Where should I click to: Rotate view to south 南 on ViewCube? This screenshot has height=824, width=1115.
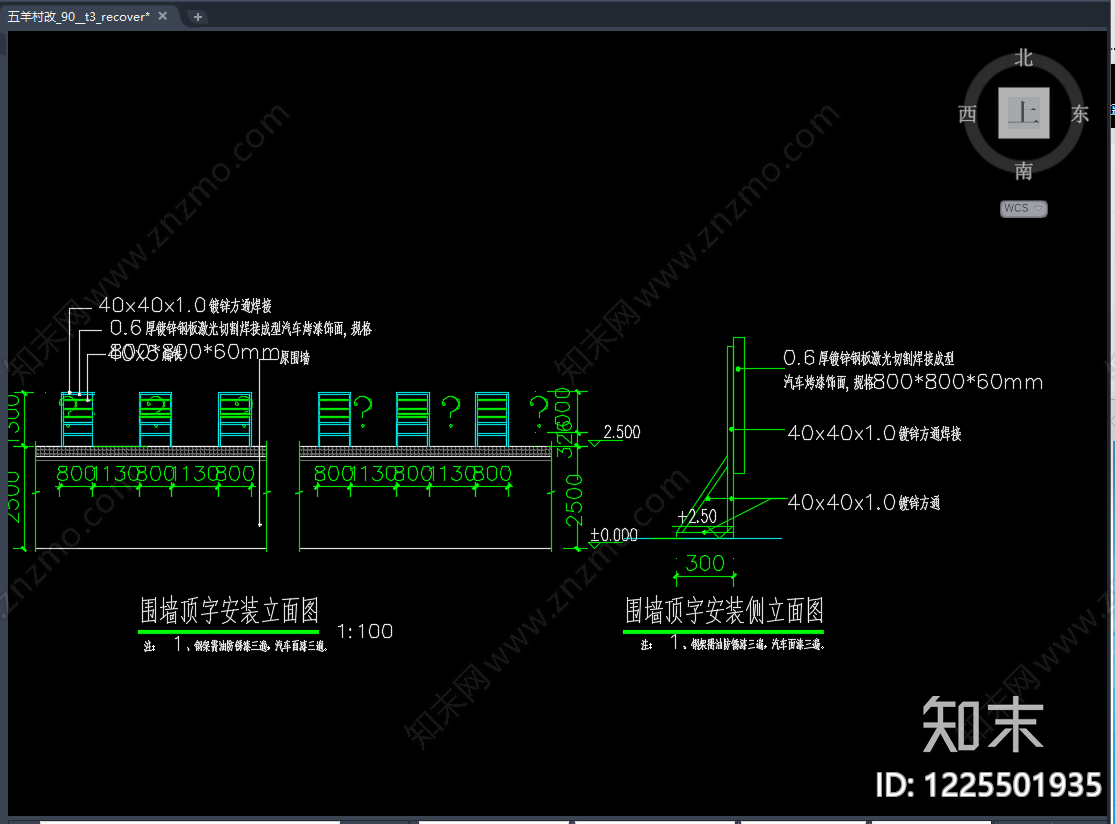(x=1023, y=170)
